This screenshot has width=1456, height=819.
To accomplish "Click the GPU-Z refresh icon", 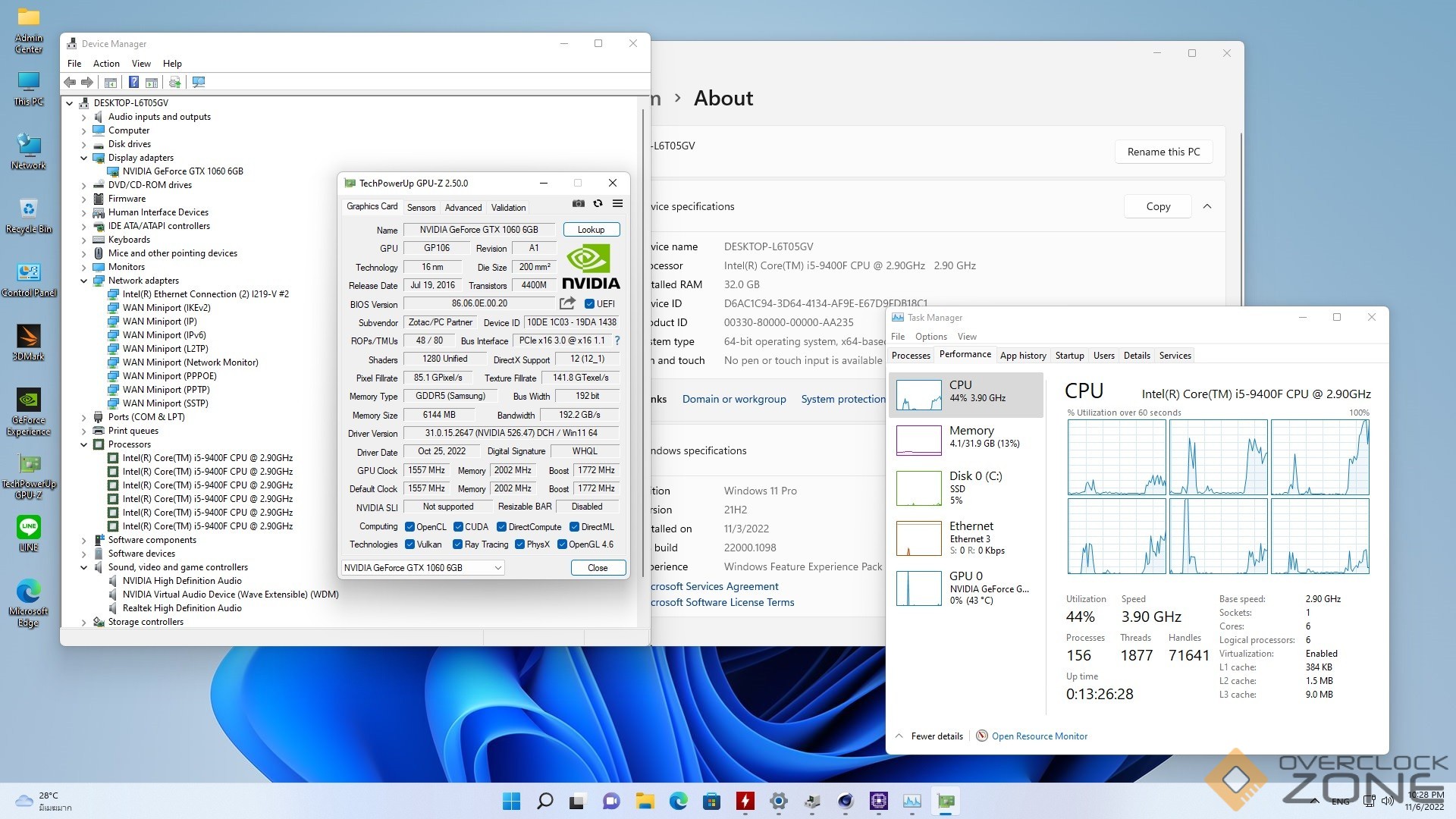I will point(598,203).
